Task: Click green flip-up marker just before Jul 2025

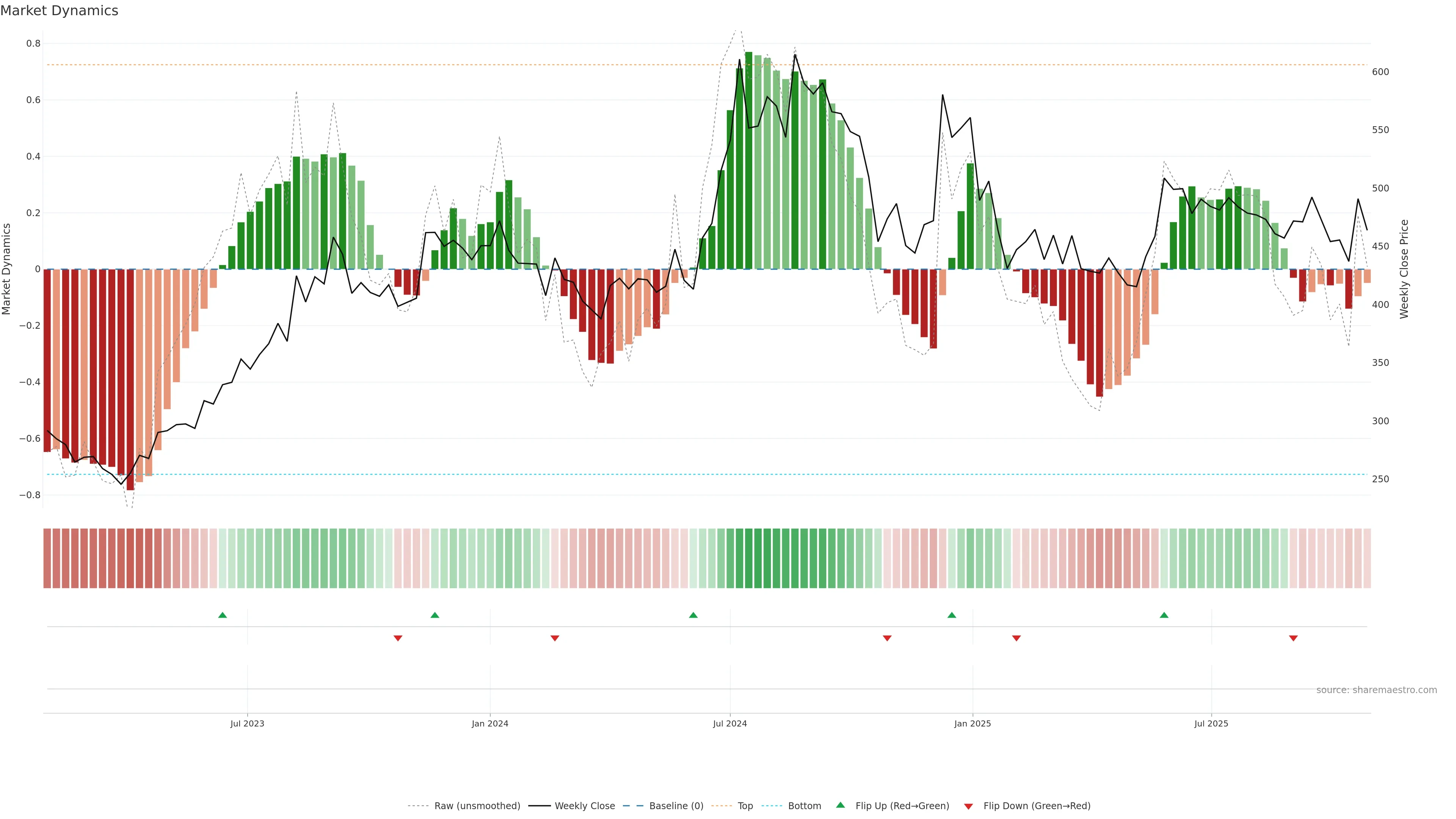Action: tap(1164, 615)
